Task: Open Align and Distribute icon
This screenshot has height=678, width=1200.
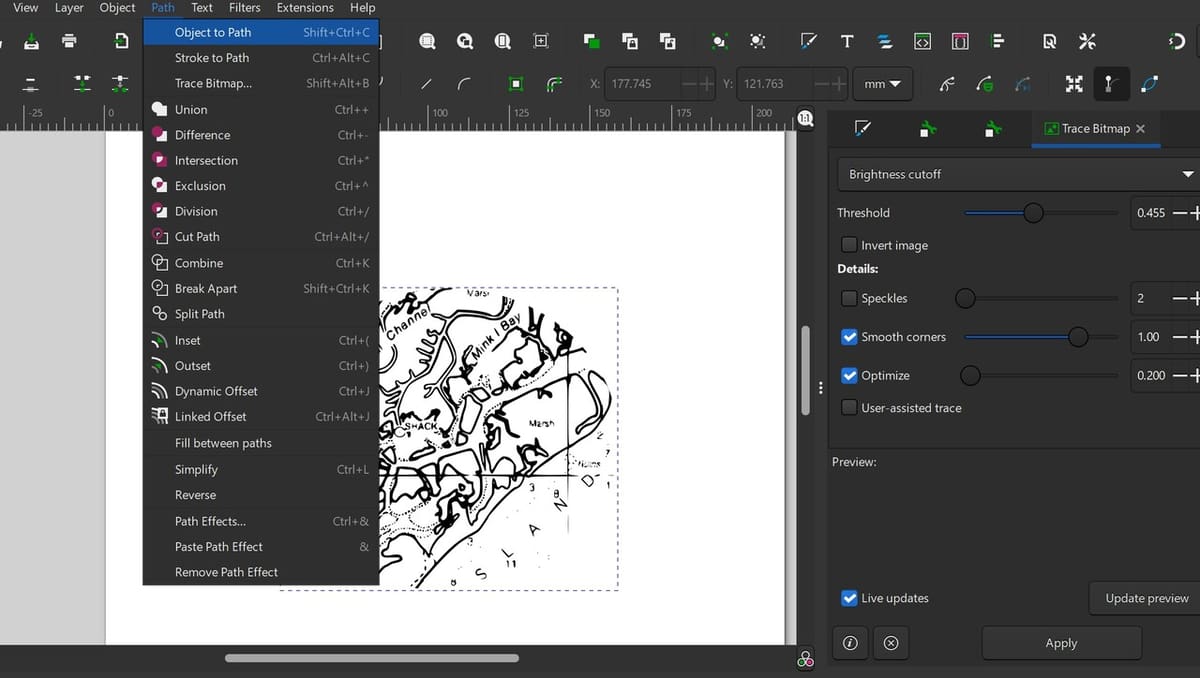Action: [x=997, y=41]
